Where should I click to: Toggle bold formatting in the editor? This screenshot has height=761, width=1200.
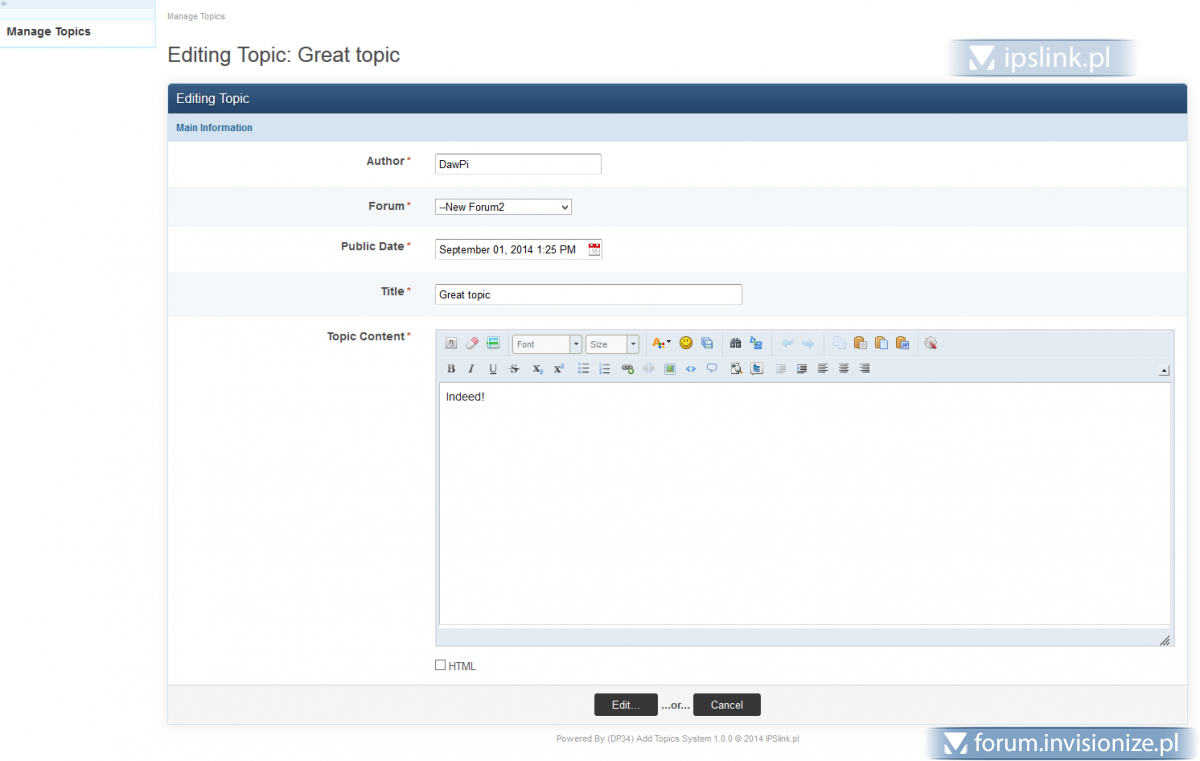(451, 369)
